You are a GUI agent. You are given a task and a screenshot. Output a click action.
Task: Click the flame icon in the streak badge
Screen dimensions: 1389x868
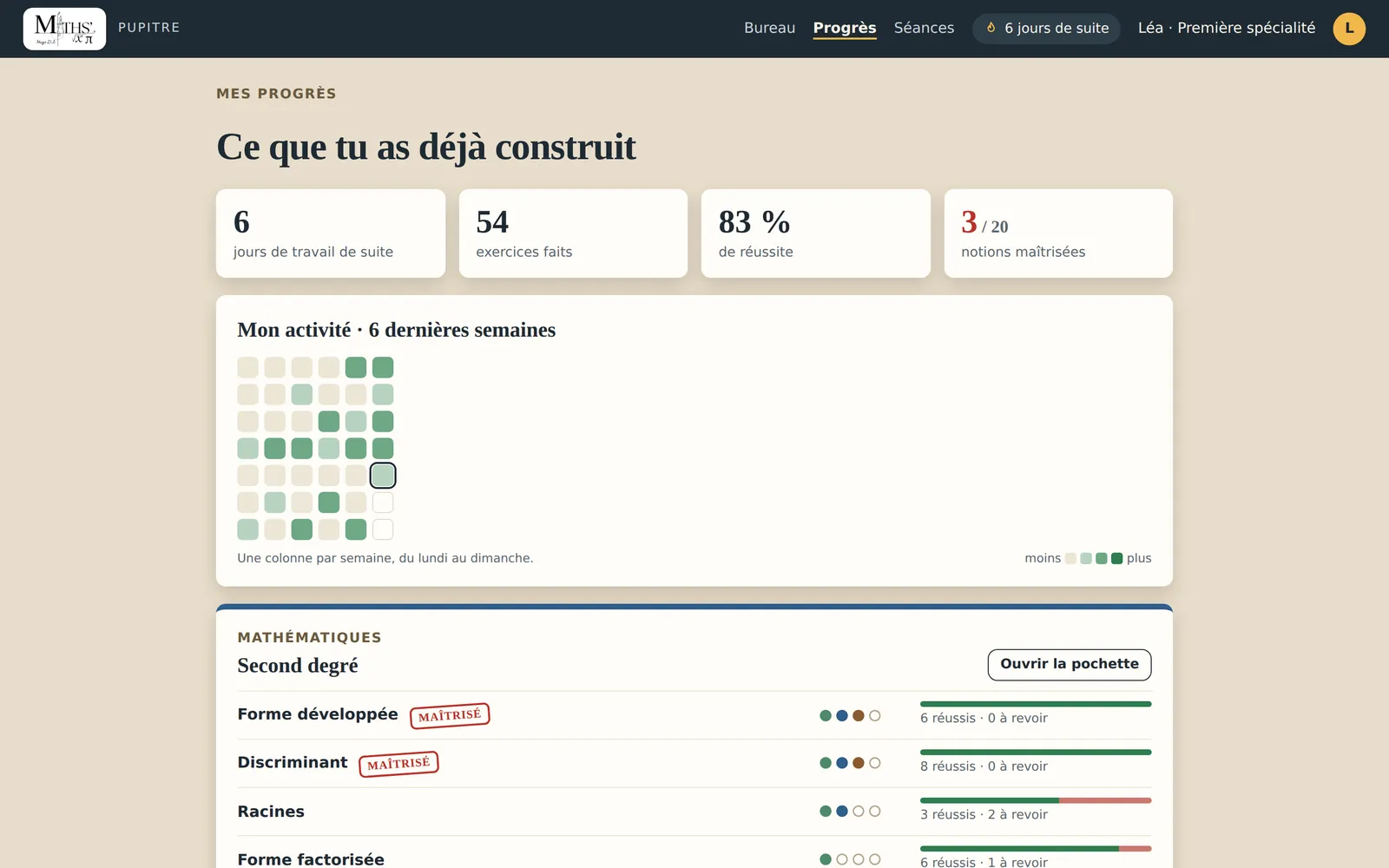click(991, 28)
